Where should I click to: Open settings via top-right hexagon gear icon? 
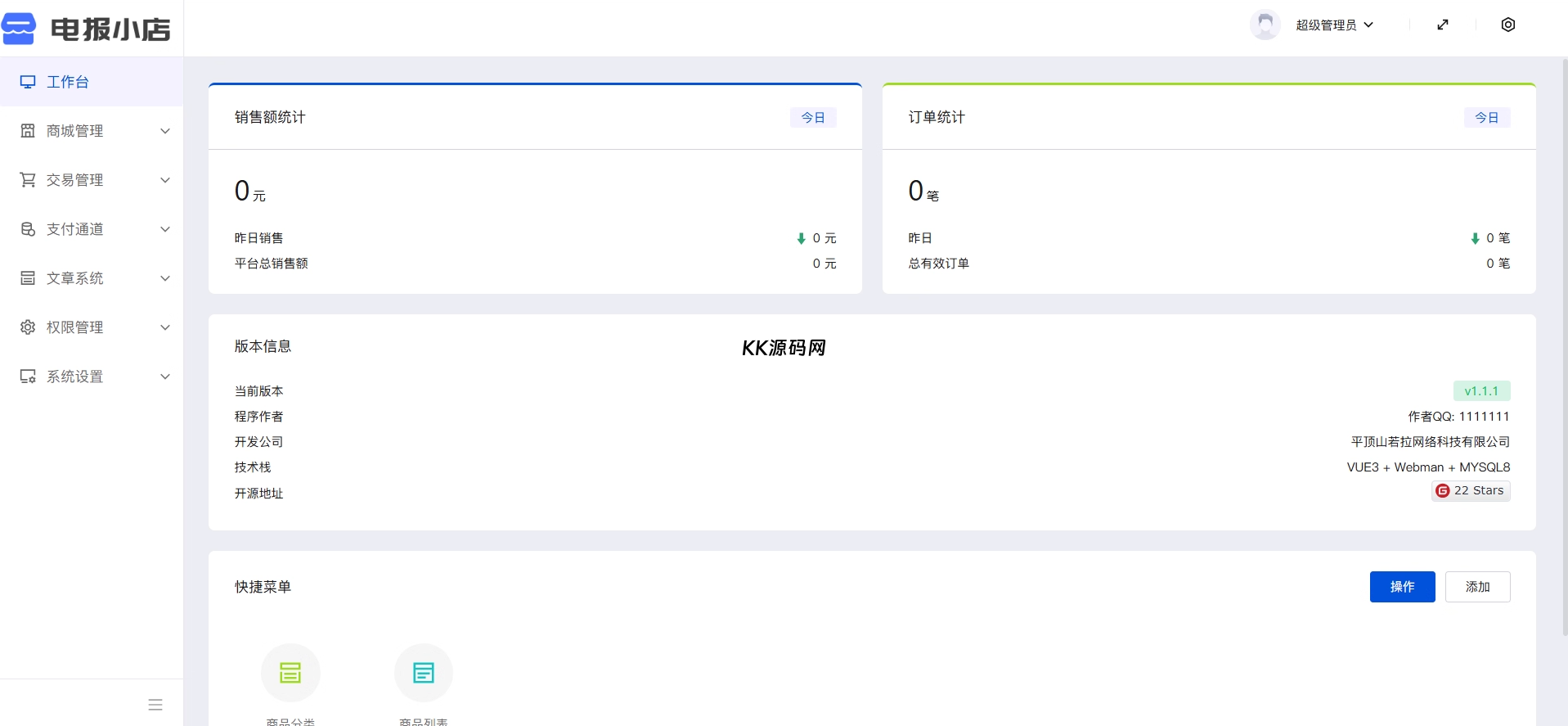(x=1508, y=25)
